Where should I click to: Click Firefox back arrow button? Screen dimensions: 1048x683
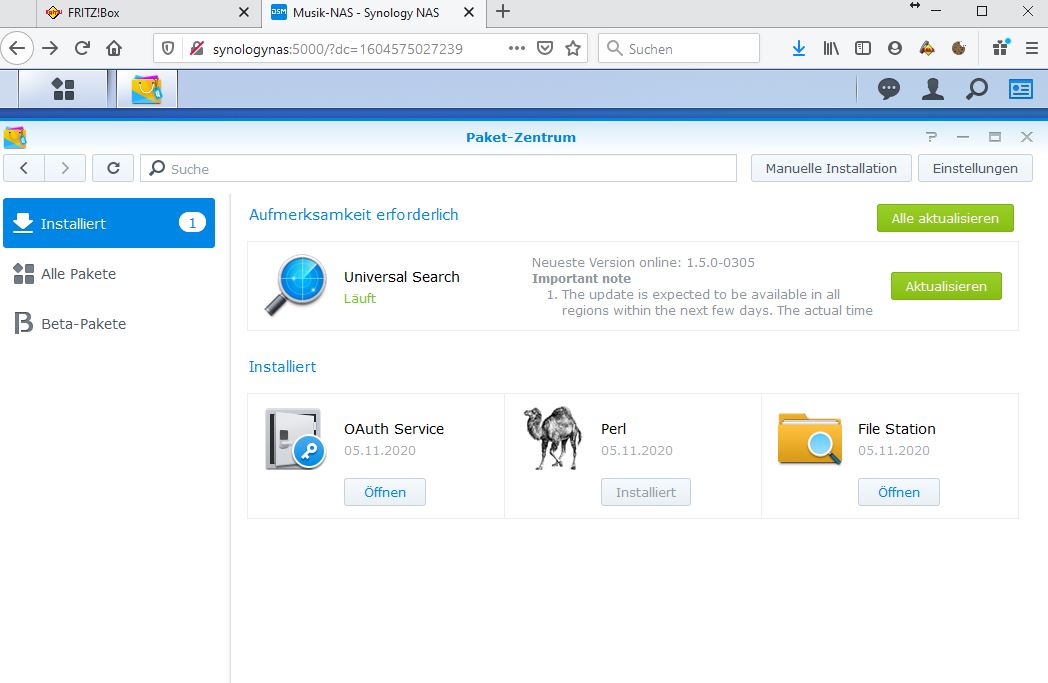(17, 48)
